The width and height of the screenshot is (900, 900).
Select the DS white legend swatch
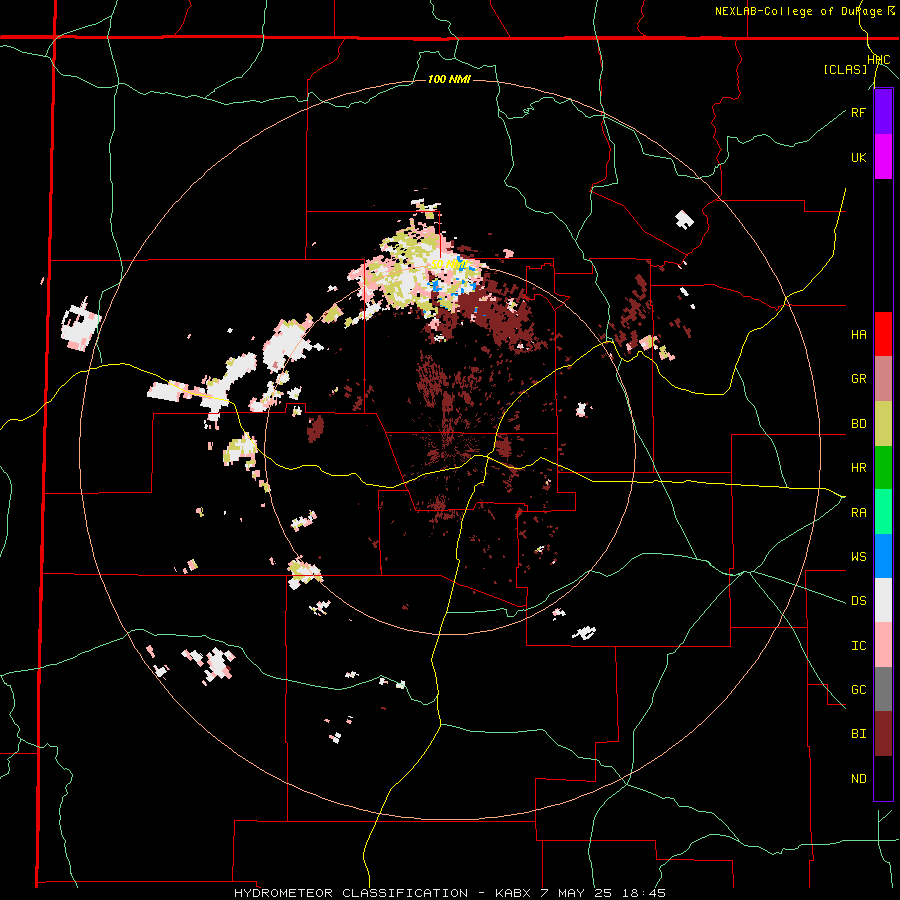point(883,600)
